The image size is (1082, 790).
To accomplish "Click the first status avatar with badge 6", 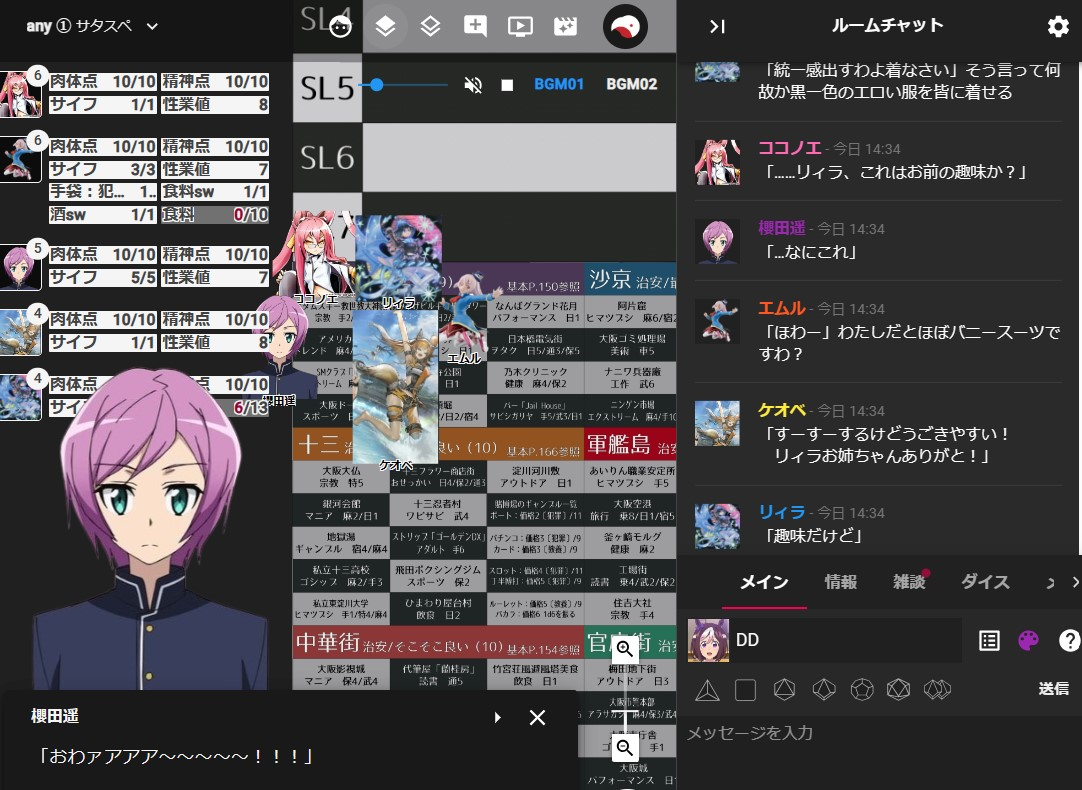I will click(20, 93).
